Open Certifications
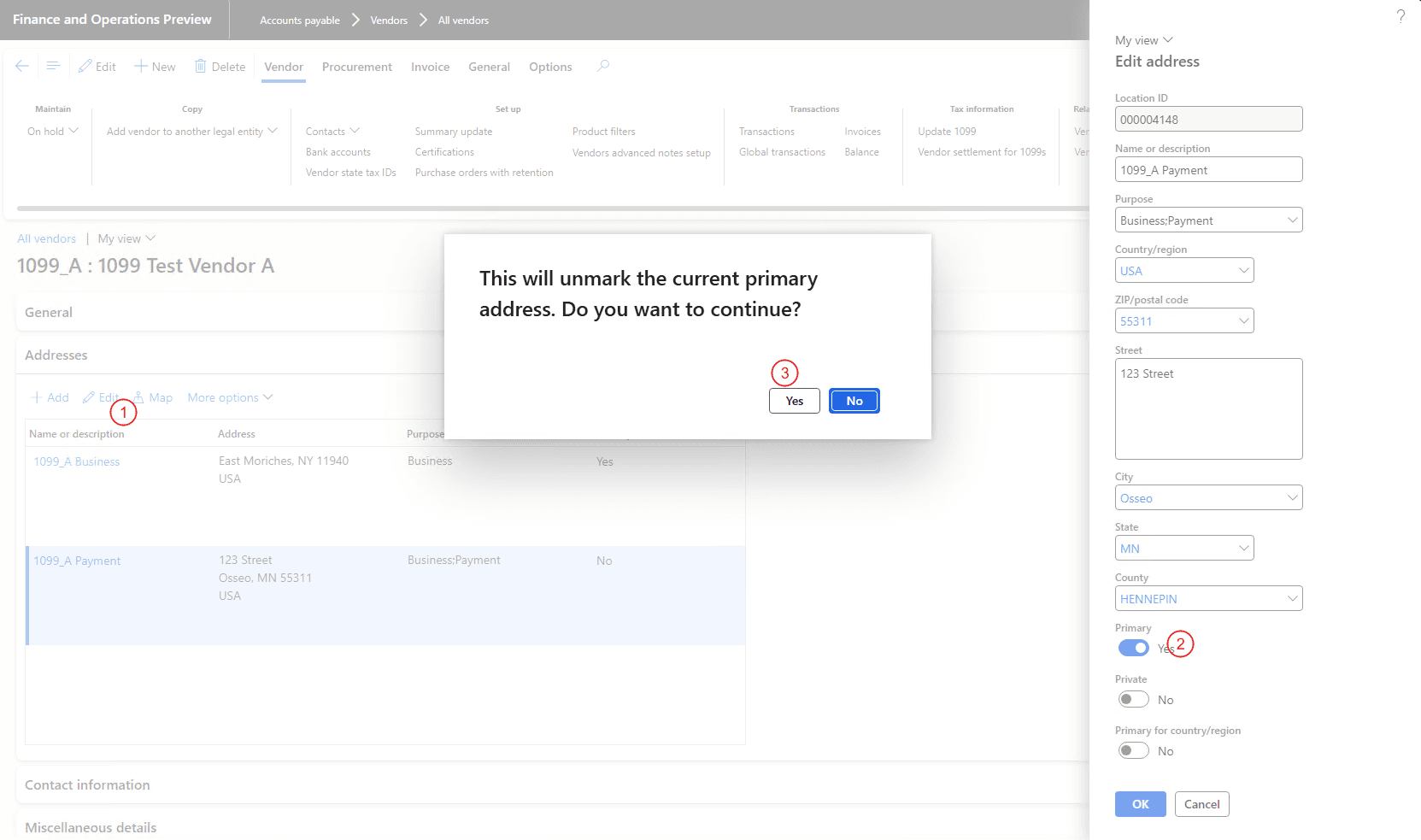The width and height of the screenshot is (1421, 840). [444, 152]
